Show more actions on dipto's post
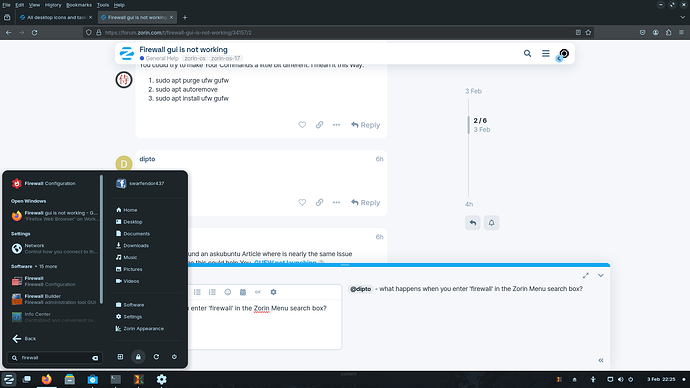Viewport: 690px width, 388px height. click(336, 202)
